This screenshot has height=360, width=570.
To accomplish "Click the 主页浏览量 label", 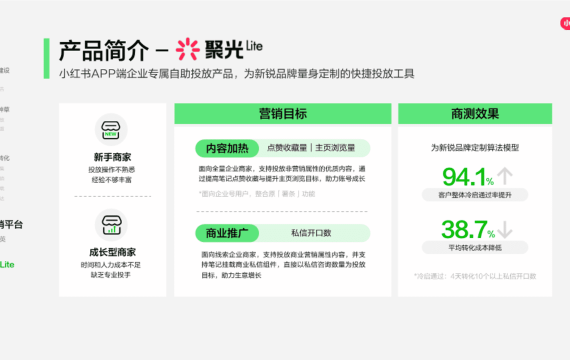I will point(335,148).
